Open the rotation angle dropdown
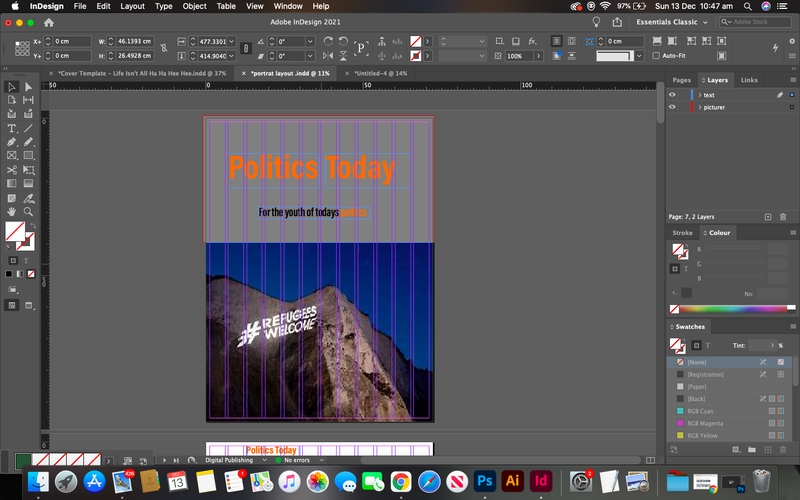 (310, 41)
